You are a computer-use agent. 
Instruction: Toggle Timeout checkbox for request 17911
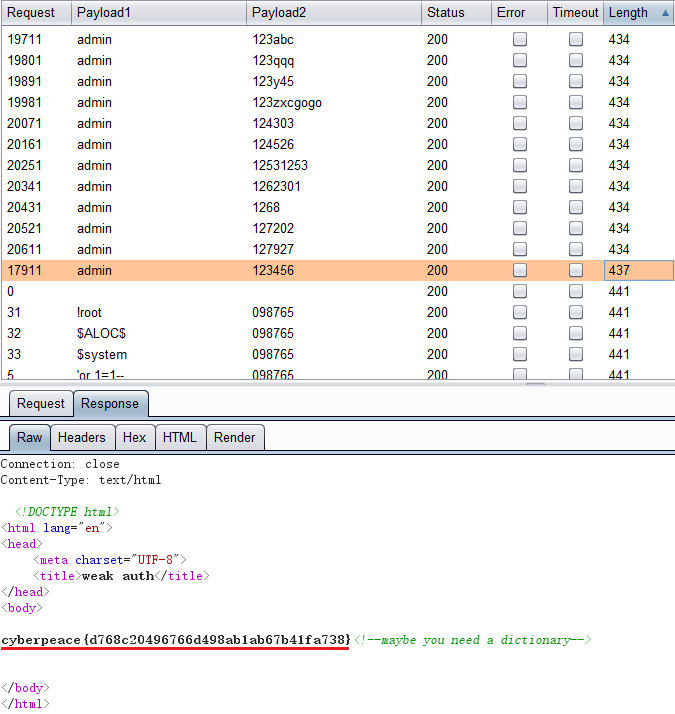click(576, 270)
